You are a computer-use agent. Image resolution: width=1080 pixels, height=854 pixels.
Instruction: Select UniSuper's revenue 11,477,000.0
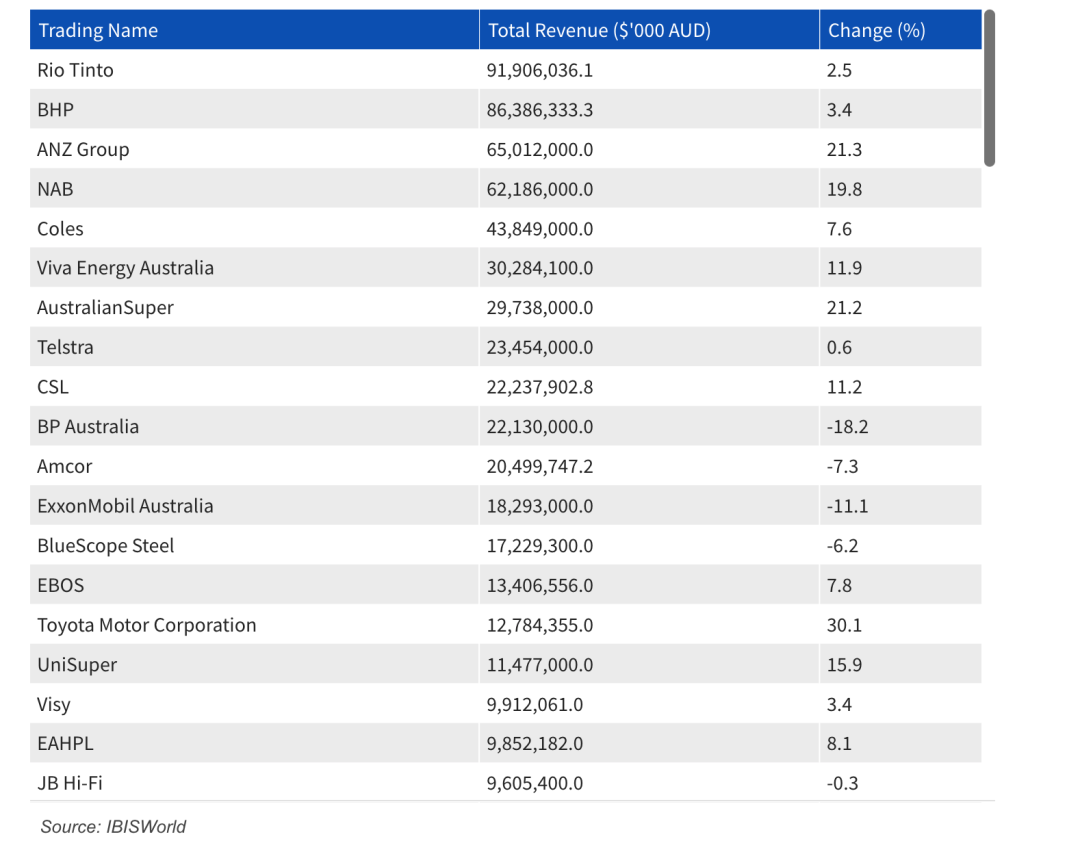540,665
